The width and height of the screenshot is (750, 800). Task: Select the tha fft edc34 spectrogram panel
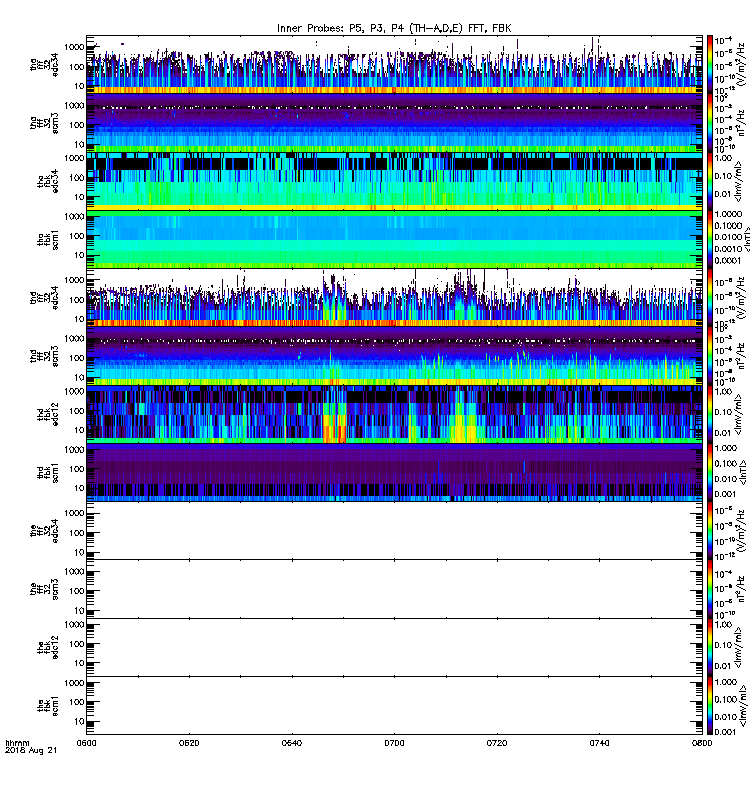(393, 64)
